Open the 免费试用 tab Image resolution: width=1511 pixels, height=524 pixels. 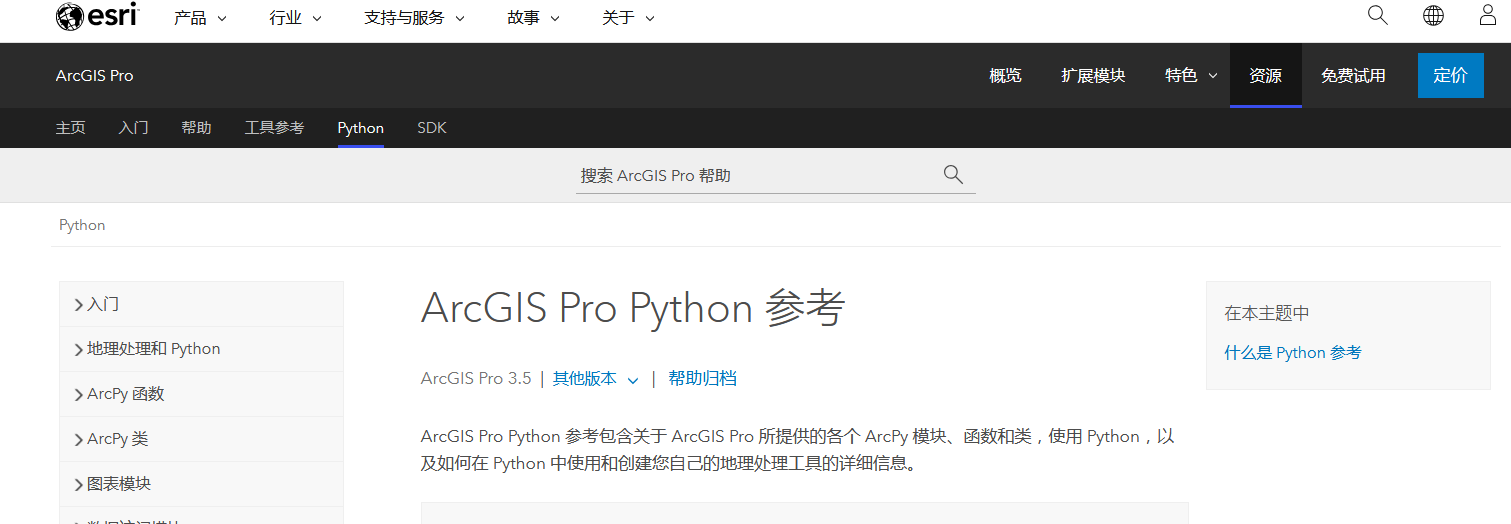tap(1353, 75)
